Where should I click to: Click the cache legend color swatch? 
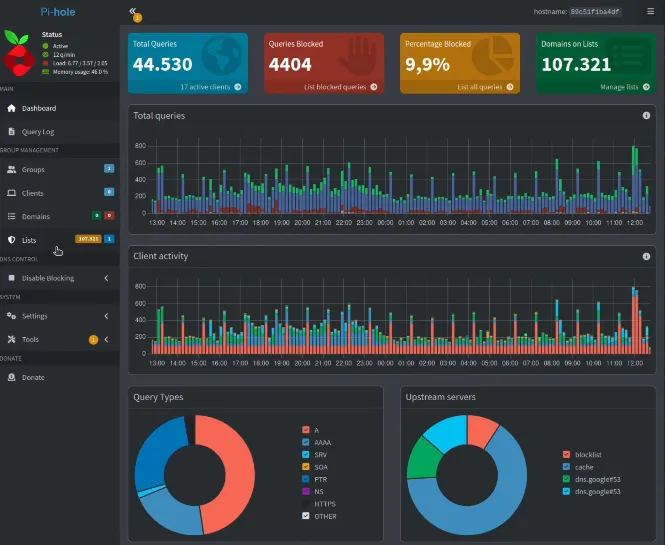(x=566, y=466)
